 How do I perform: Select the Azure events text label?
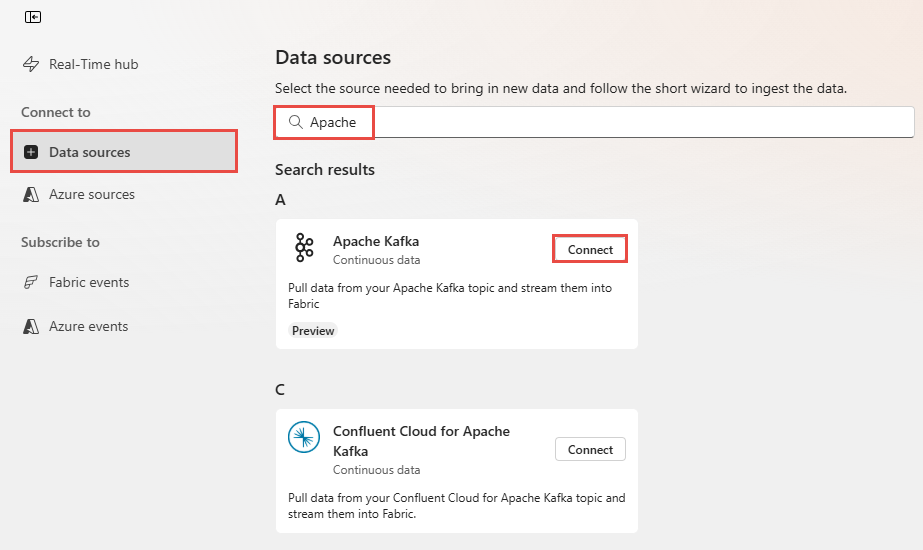point(89,326)
